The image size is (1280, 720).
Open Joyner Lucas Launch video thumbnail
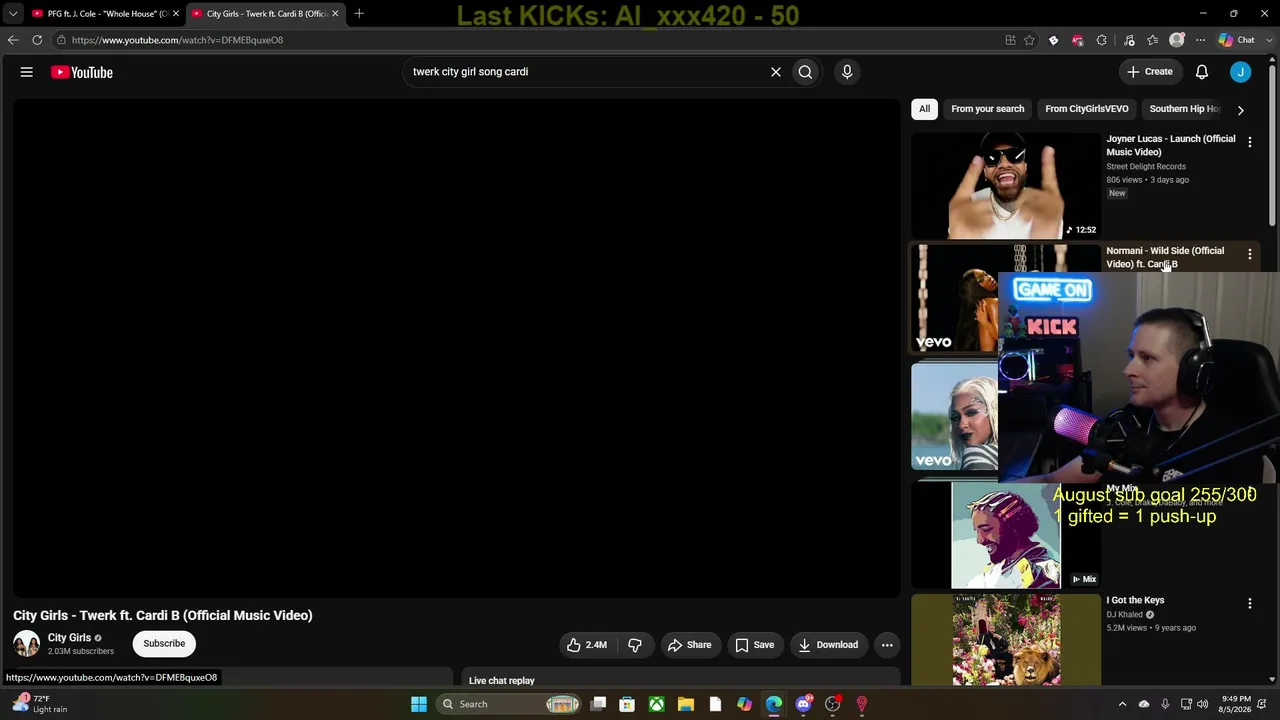point(1005,186)
